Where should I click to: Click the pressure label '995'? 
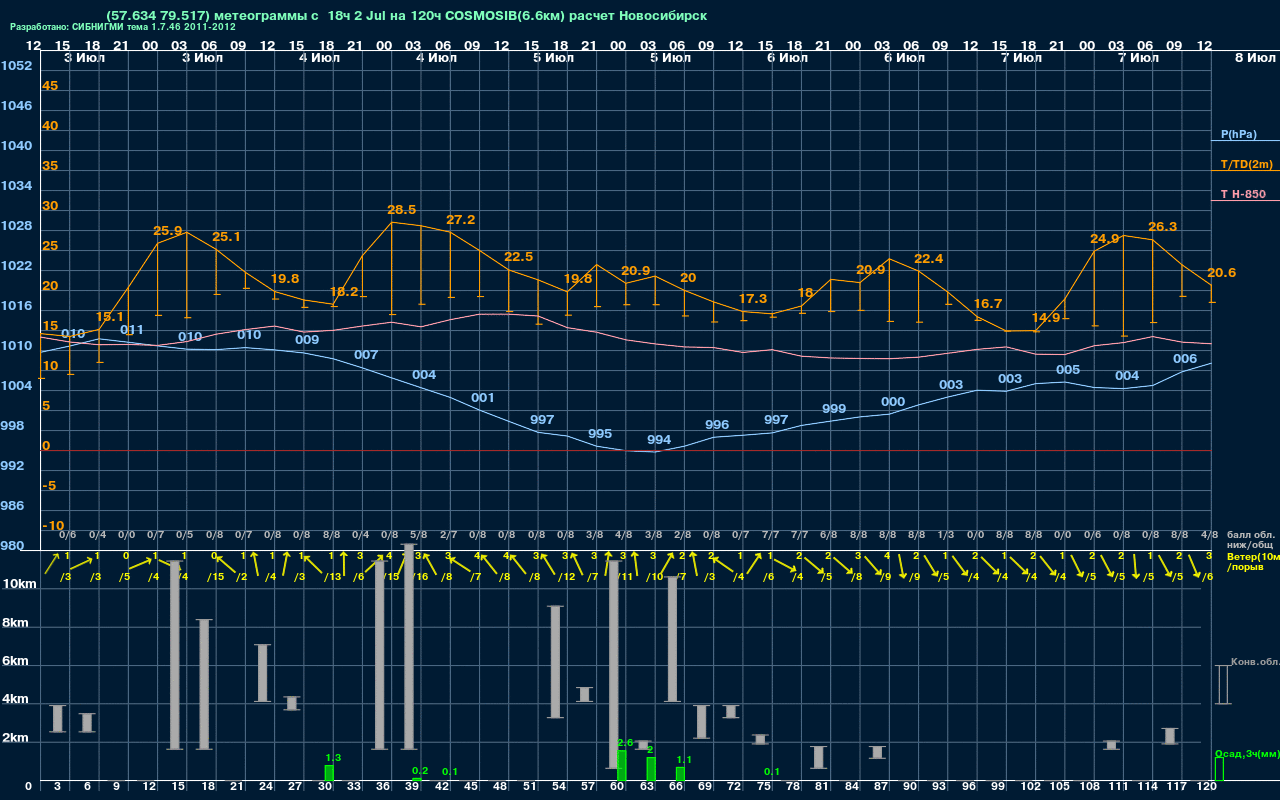point(600,434)
